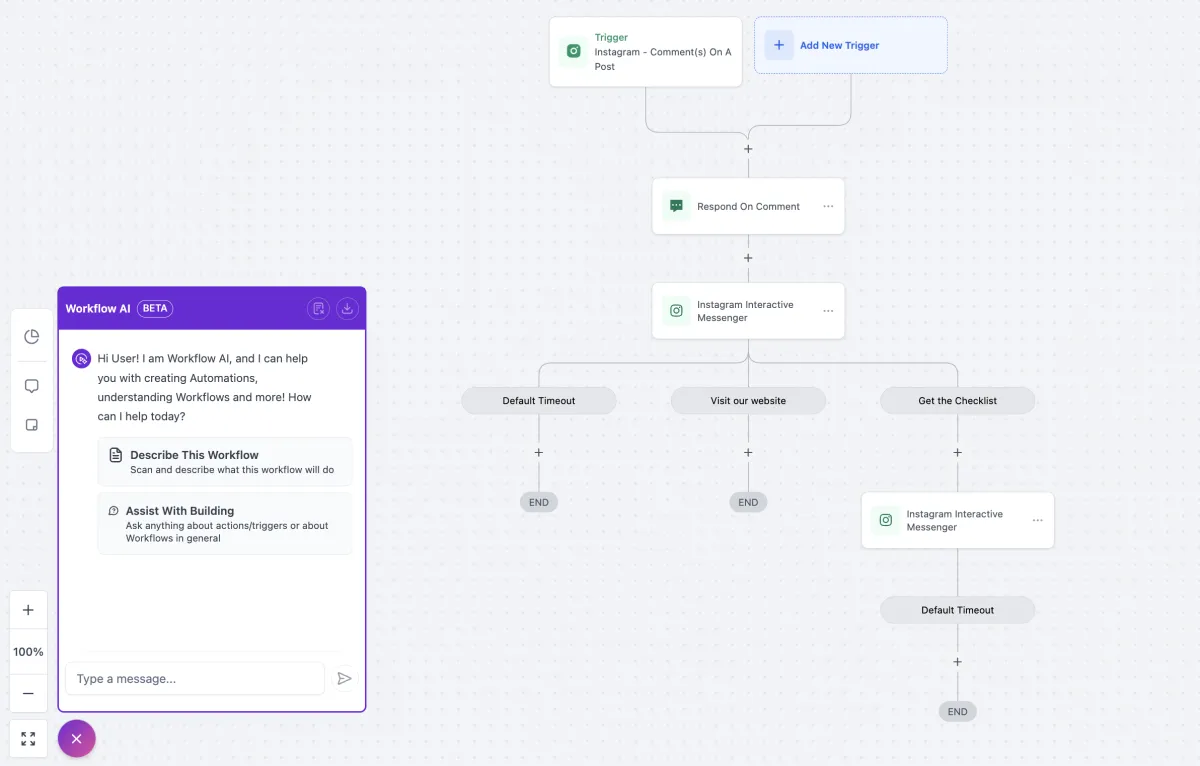This screenshot has height=766, width=1200.
Task: Open options menu for Respond On Comment
Action: pos(828,206)
